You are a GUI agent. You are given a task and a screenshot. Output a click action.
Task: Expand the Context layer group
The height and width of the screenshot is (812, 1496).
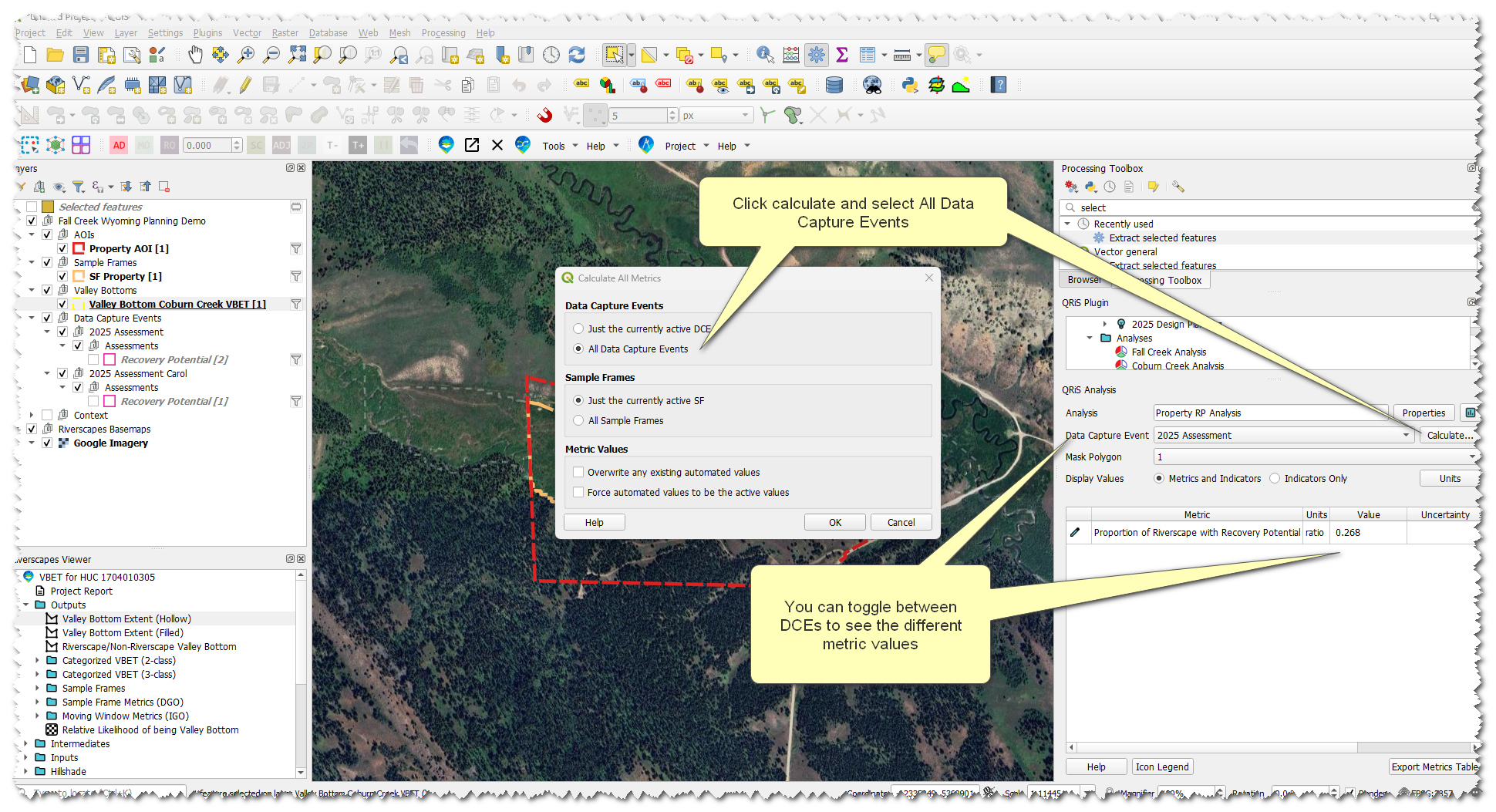click(x=32, y=415)
